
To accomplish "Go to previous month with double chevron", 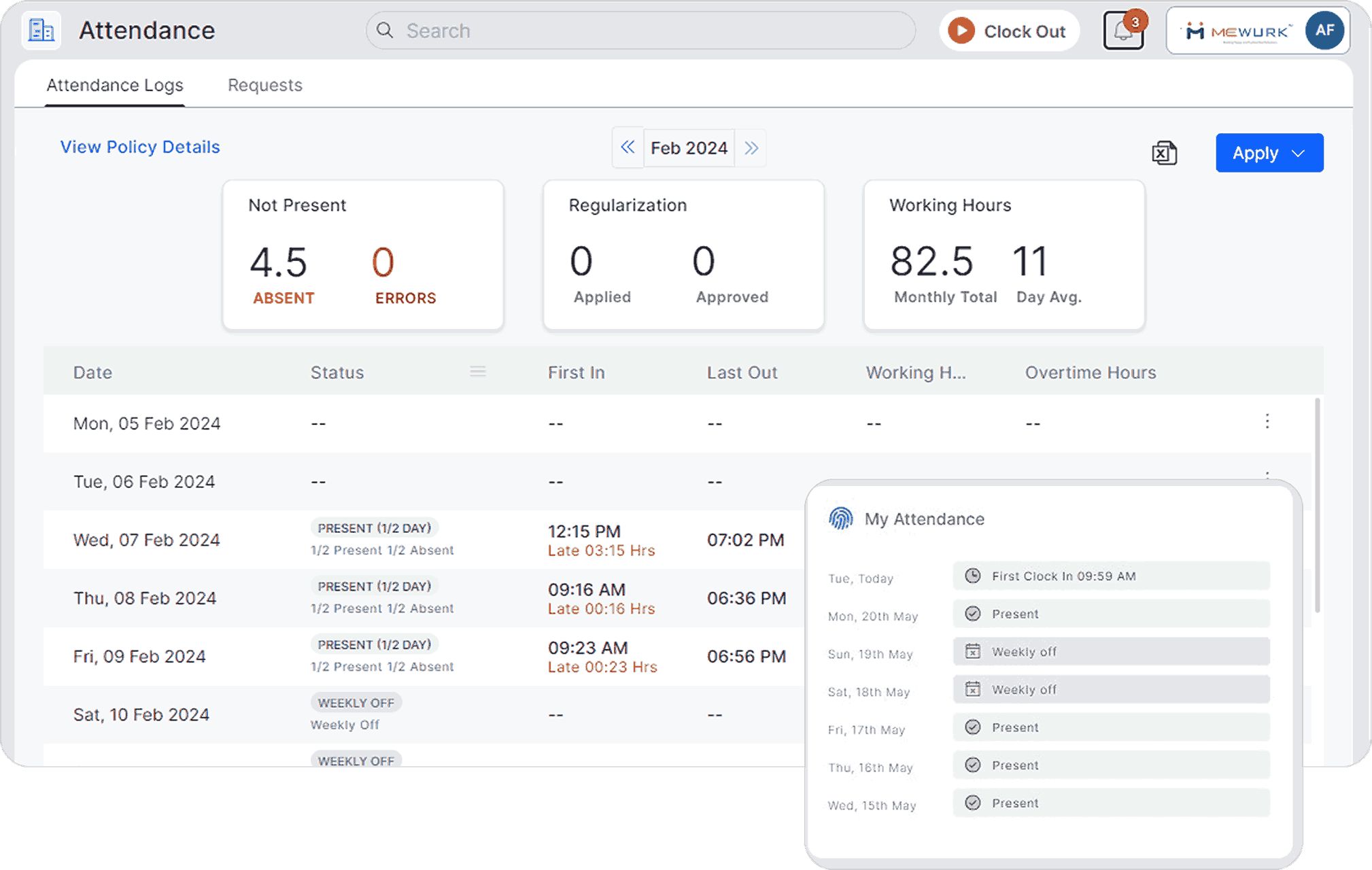I will 628,147.
